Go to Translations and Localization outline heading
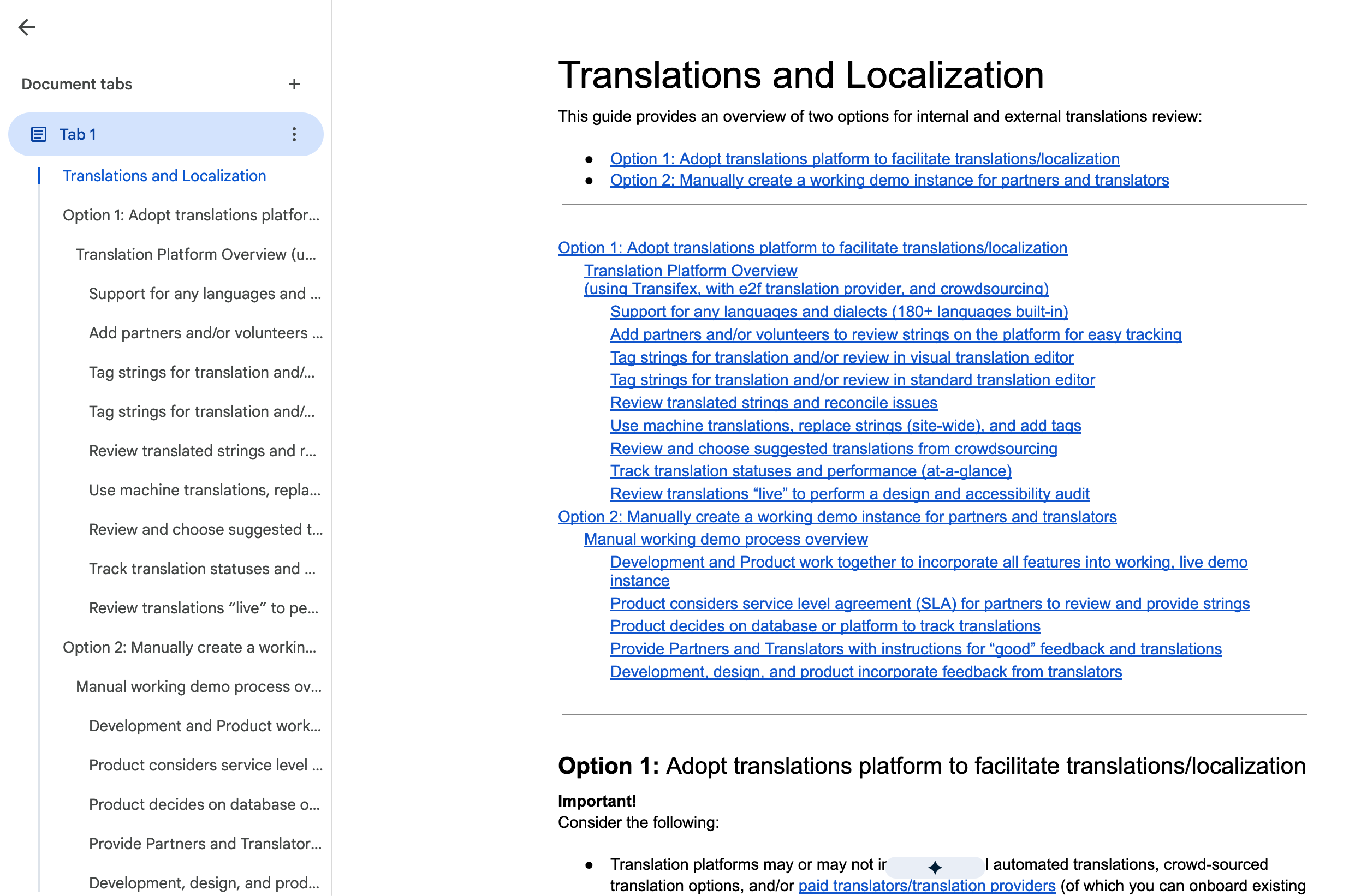 click(x=164, y=176)
